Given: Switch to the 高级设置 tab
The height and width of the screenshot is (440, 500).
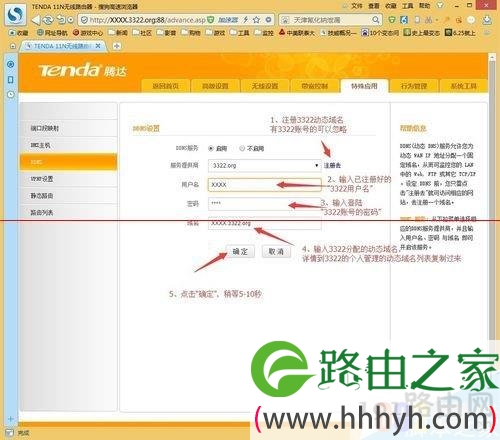Looking at the screenshot, I should tap(215, 86).
